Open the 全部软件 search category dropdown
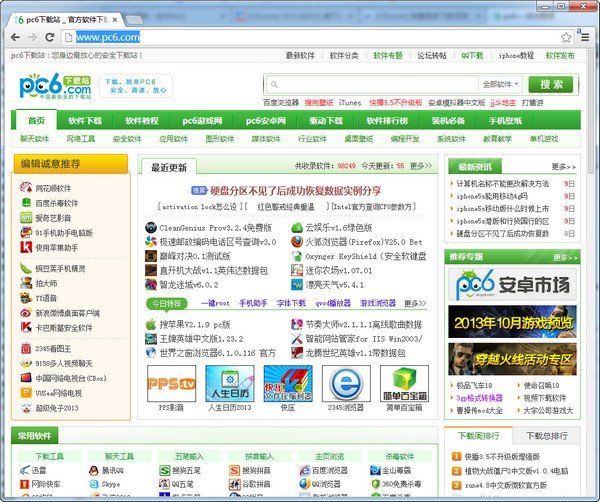This screenshot has width=600, height=502. (501, 84)
